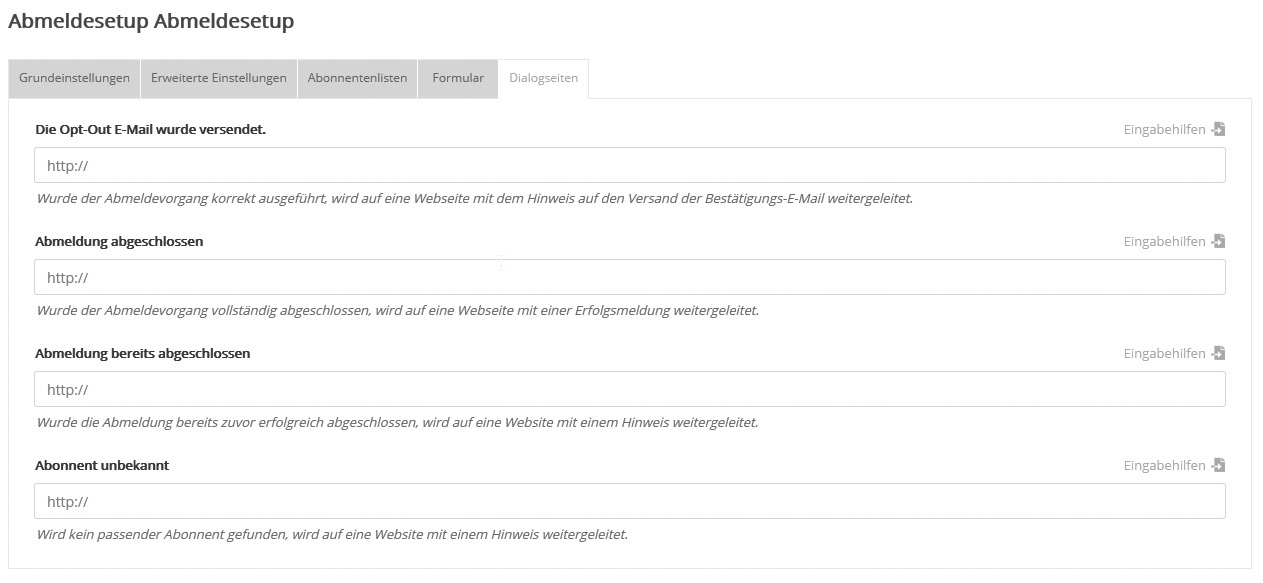Switch to the Erweiterte Einstellungen tab
The width and height of the screenshot is (1263, 583).
point(219,78)
